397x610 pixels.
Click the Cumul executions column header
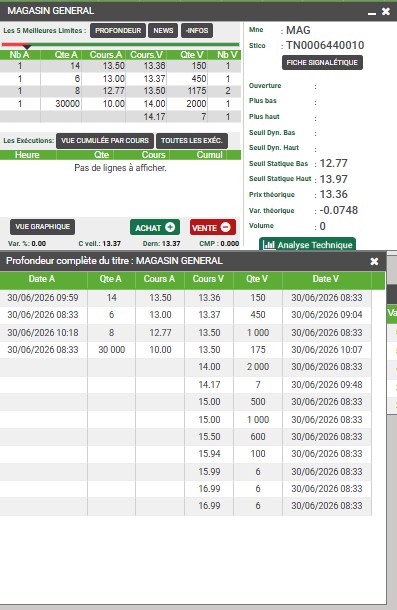209,155
